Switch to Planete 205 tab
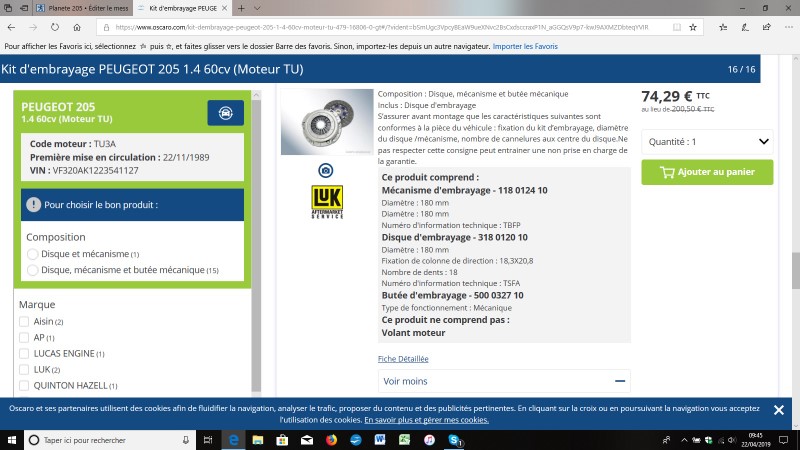 pyautogui.click(x=83, y=8)
